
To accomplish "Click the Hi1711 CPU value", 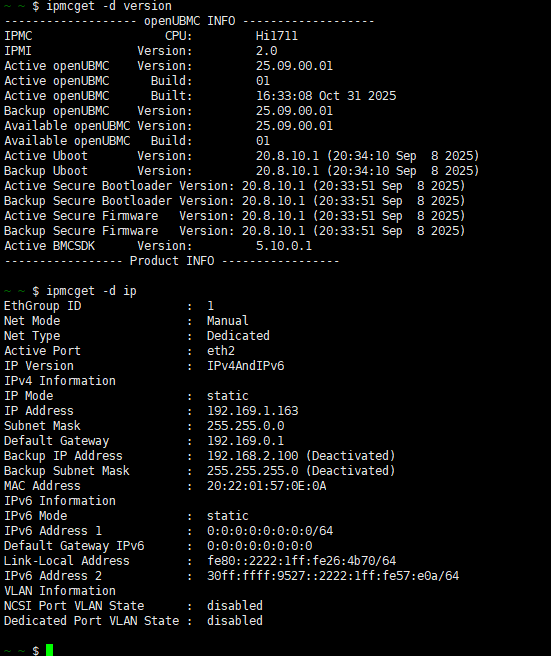I will tap(277, 36).
